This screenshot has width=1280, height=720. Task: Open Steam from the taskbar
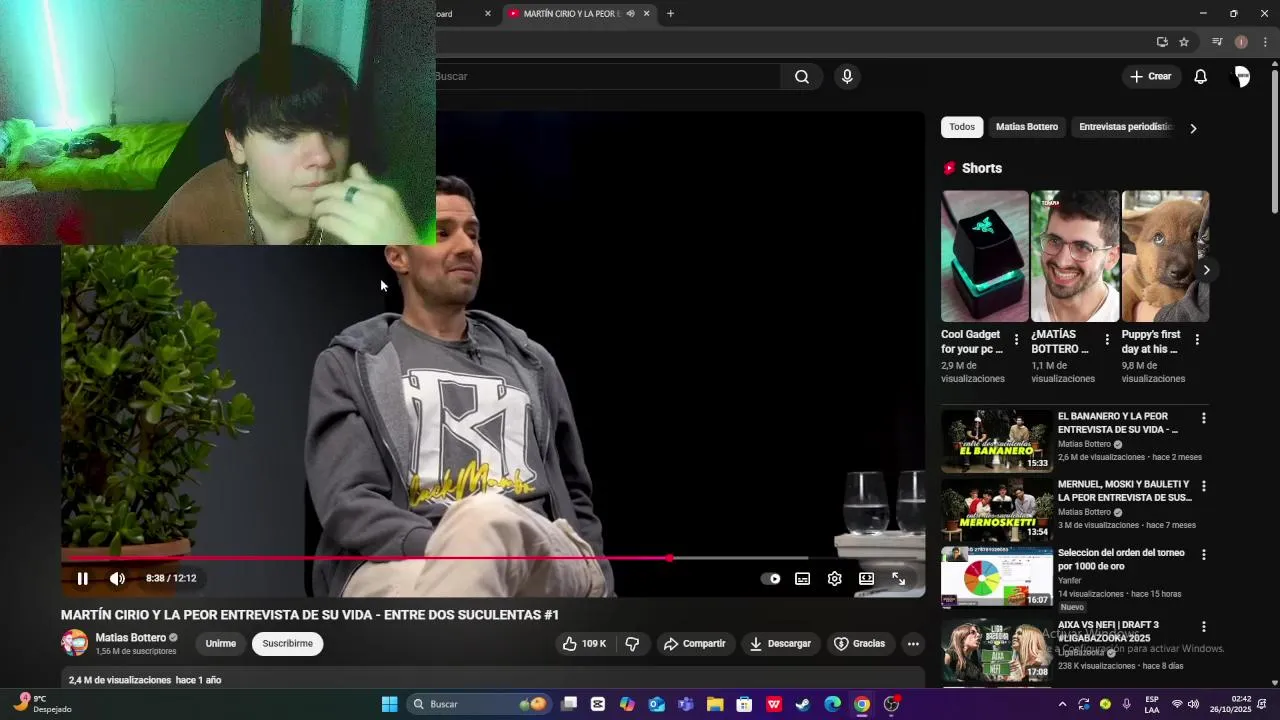coord(803,704)
